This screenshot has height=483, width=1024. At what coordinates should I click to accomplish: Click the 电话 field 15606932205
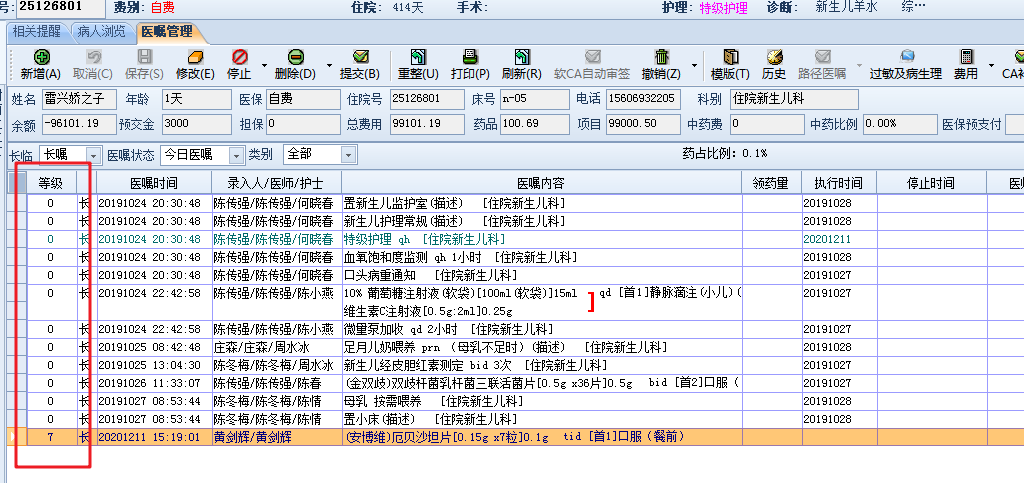tap(643, 99)
